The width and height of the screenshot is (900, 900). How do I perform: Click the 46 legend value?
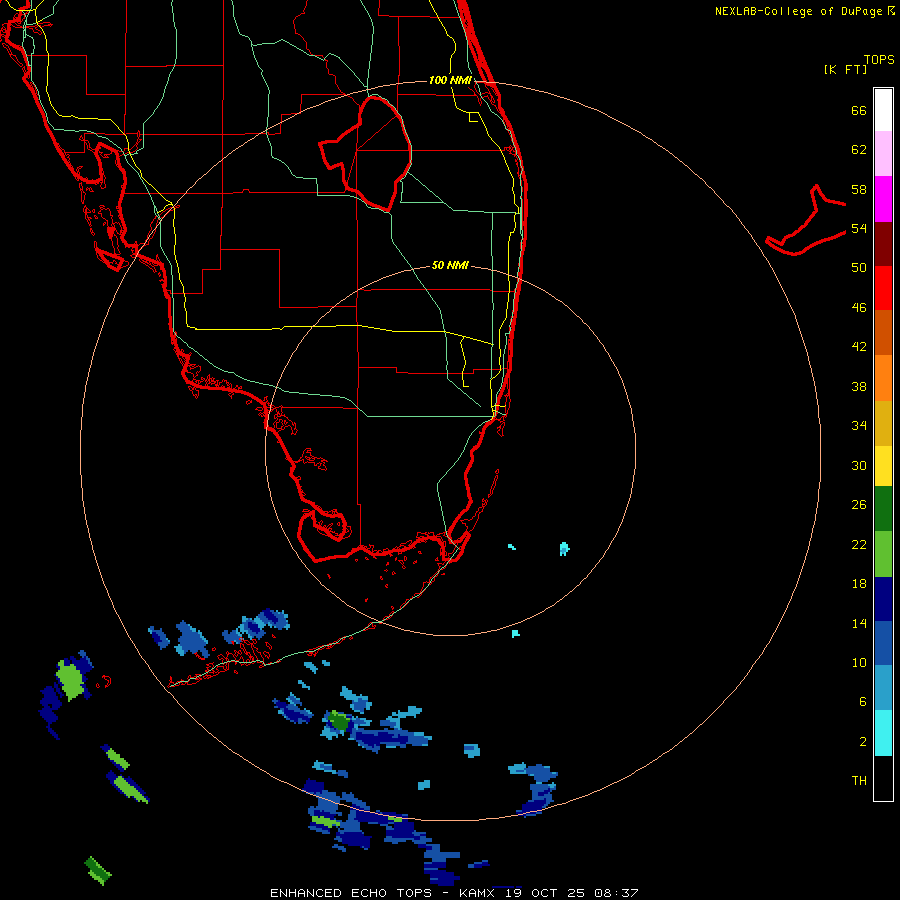point(859,307)
